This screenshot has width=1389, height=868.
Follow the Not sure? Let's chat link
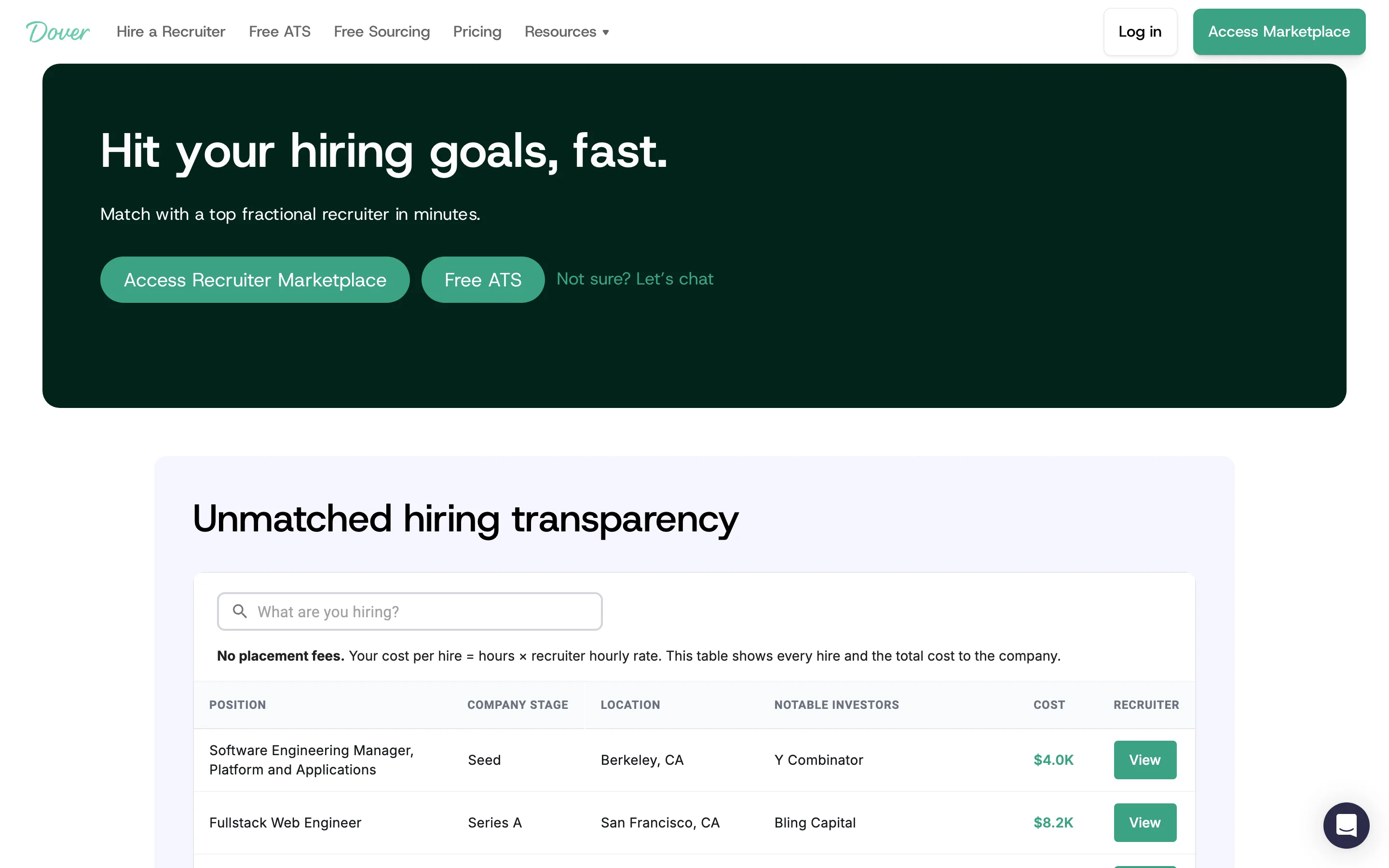pyautogui.click(x=635, y=279)
